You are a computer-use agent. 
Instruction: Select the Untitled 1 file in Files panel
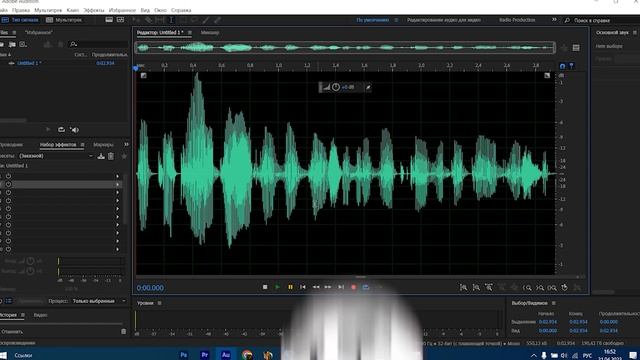coord(29,63)
